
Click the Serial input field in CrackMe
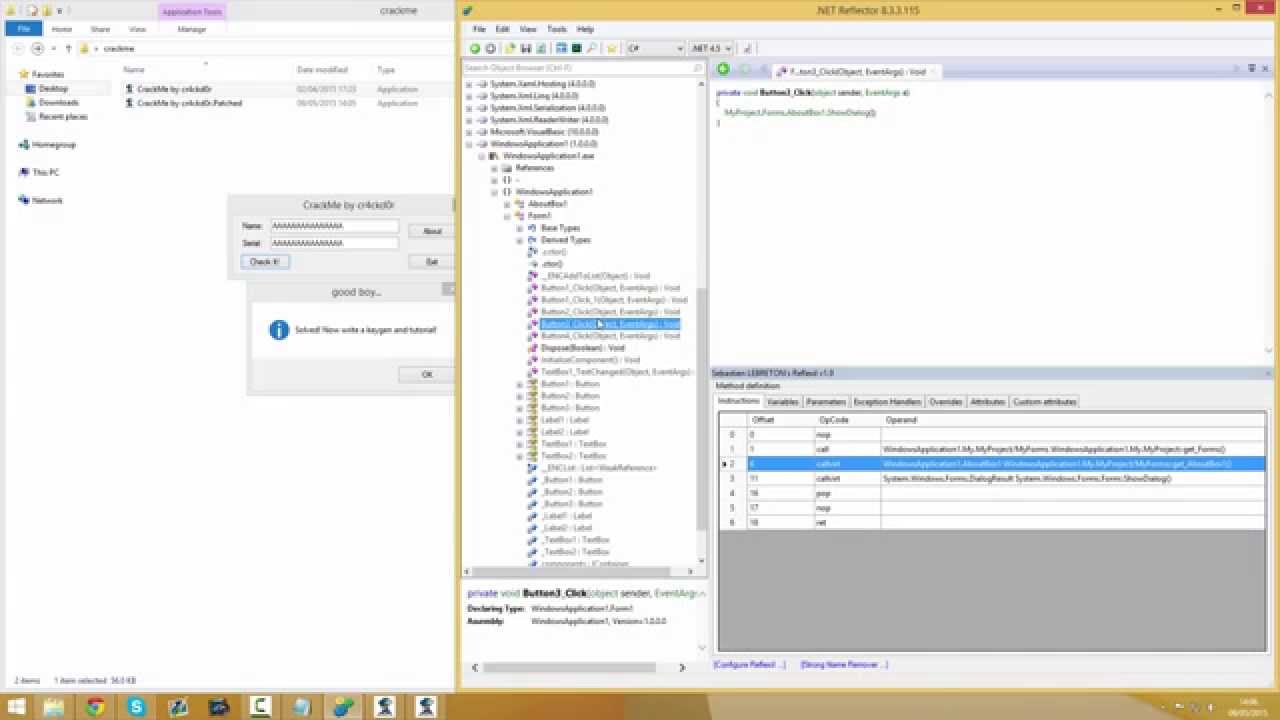(334, 243)
